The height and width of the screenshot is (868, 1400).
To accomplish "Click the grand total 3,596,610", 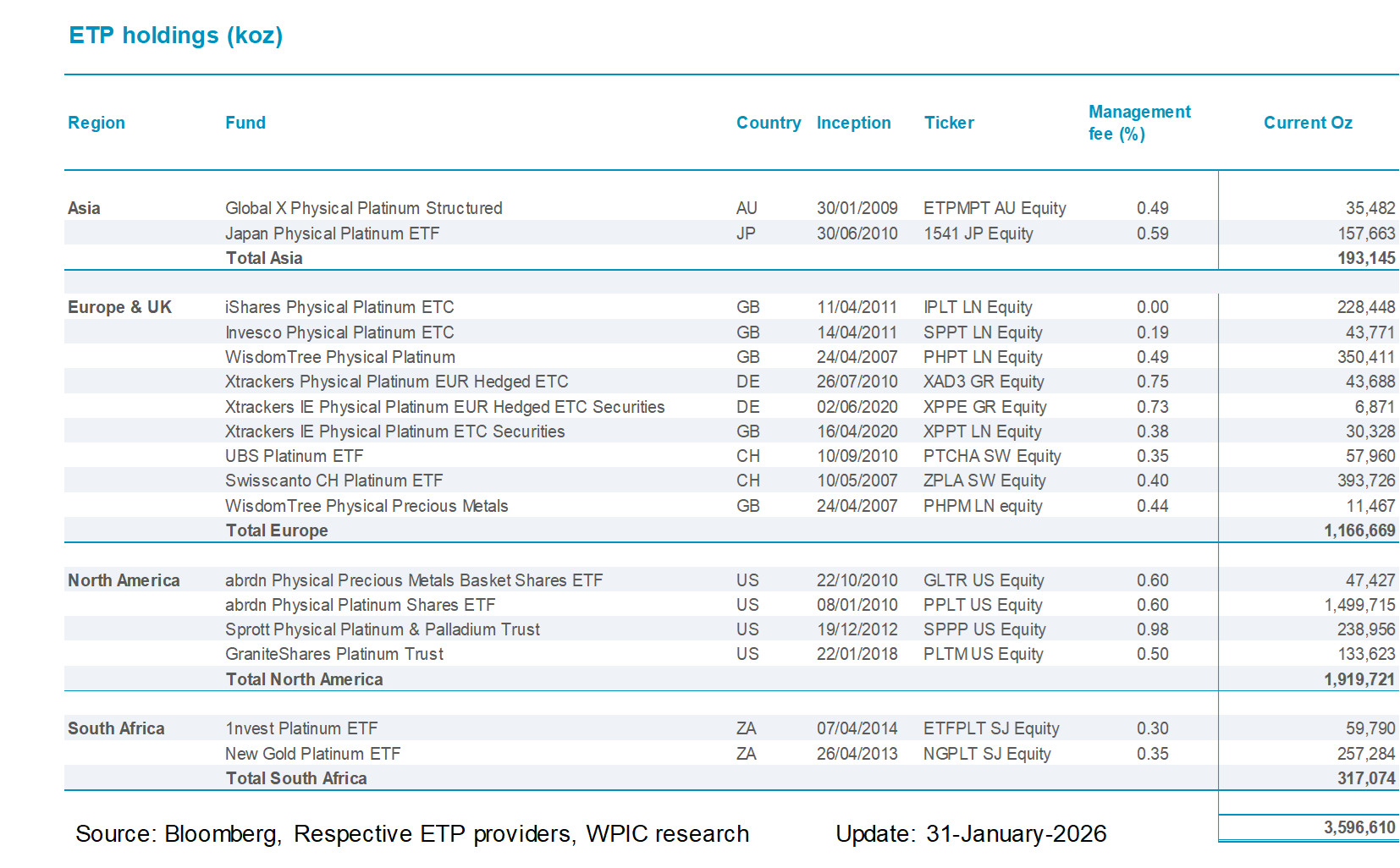I will coord(1359,827).
